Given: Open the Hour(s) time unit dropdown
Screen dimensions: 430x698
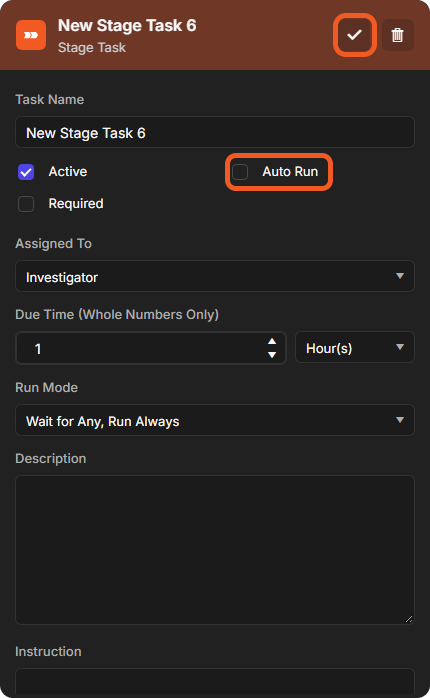Looking at the screenshot, I should (x=355, y=348).
